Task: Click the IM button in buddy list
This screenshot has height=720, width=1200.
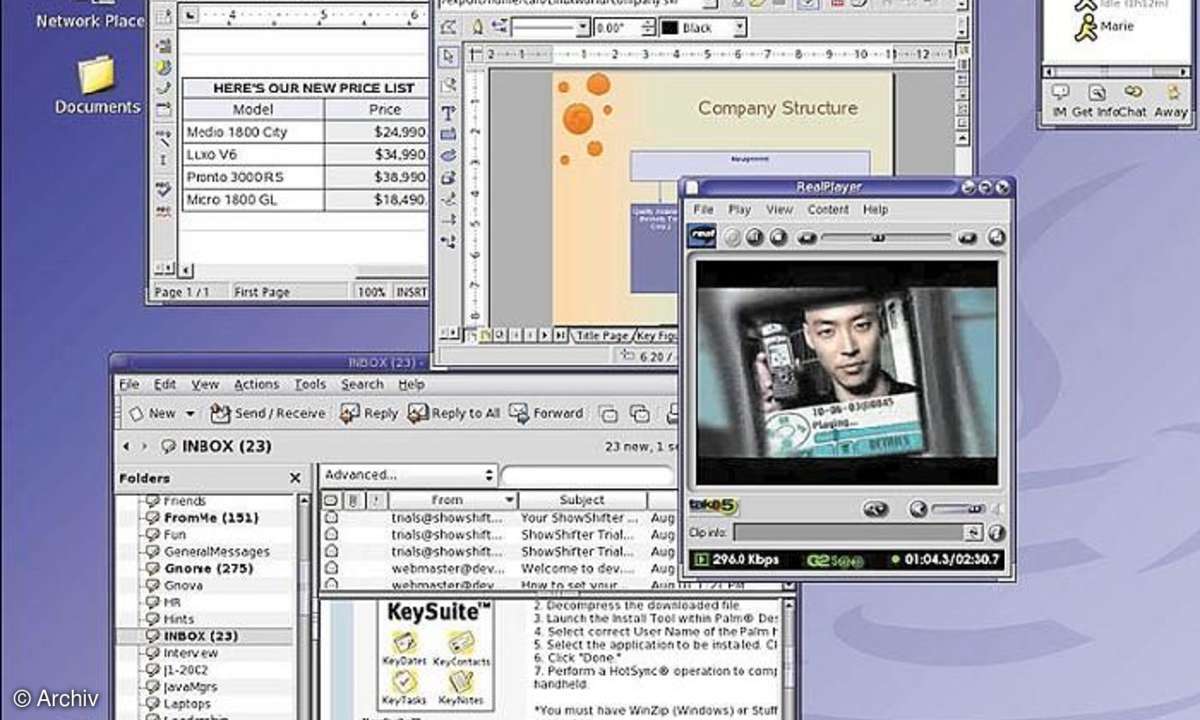Action: 1060,101
